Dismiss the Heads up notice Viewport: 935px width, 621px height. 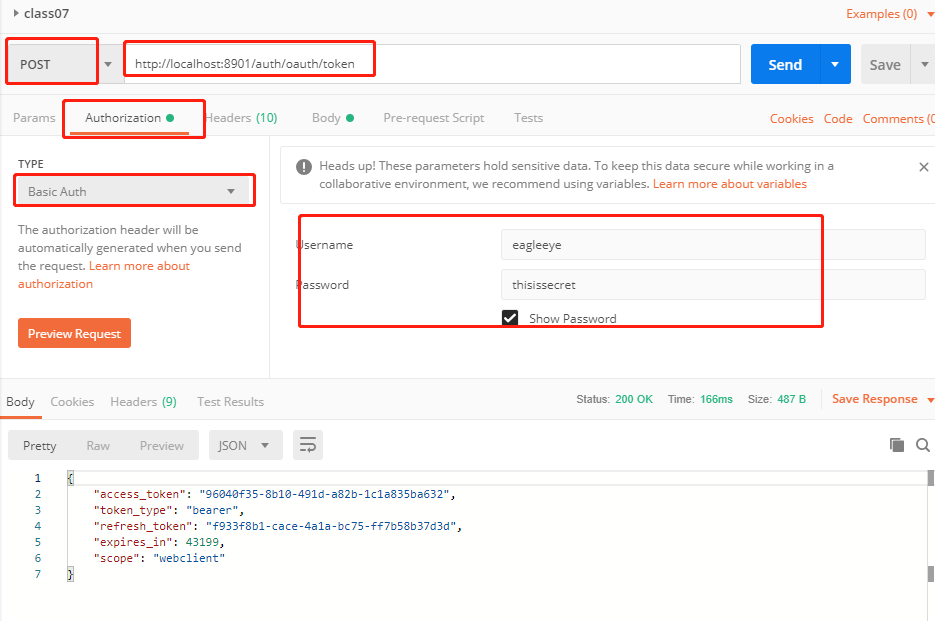pos(924,167)
